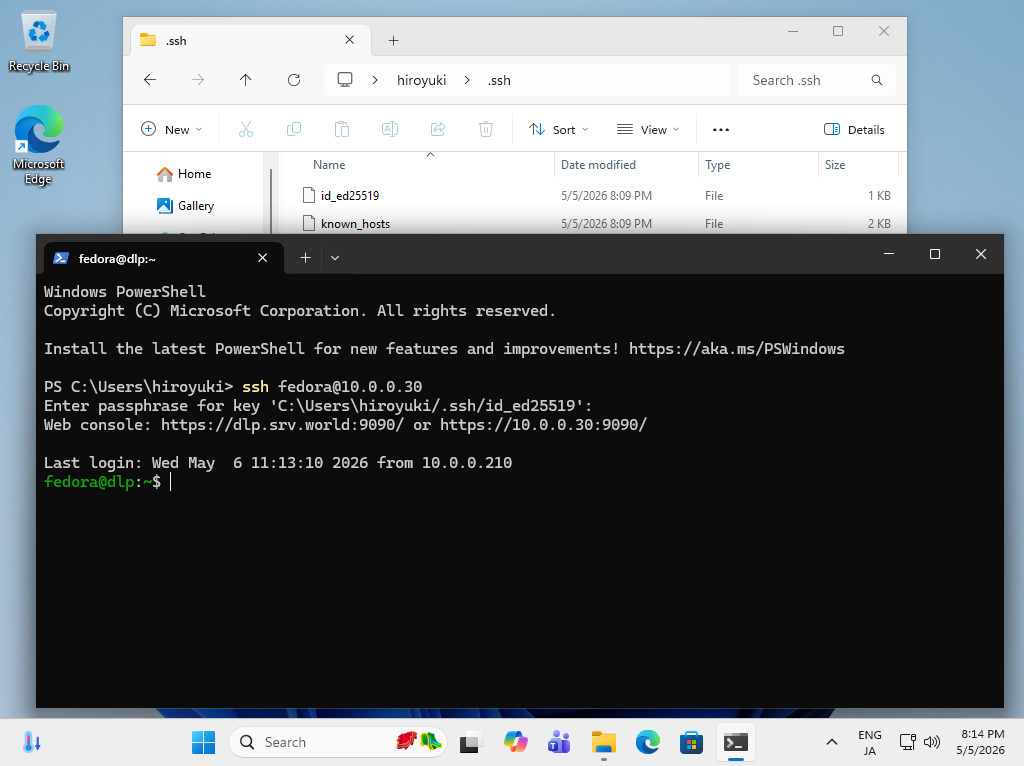The height and width of the screenshot is (766, 1024).
Task: Click the volume speaker icon in system tray
Action: click(932, 742)
